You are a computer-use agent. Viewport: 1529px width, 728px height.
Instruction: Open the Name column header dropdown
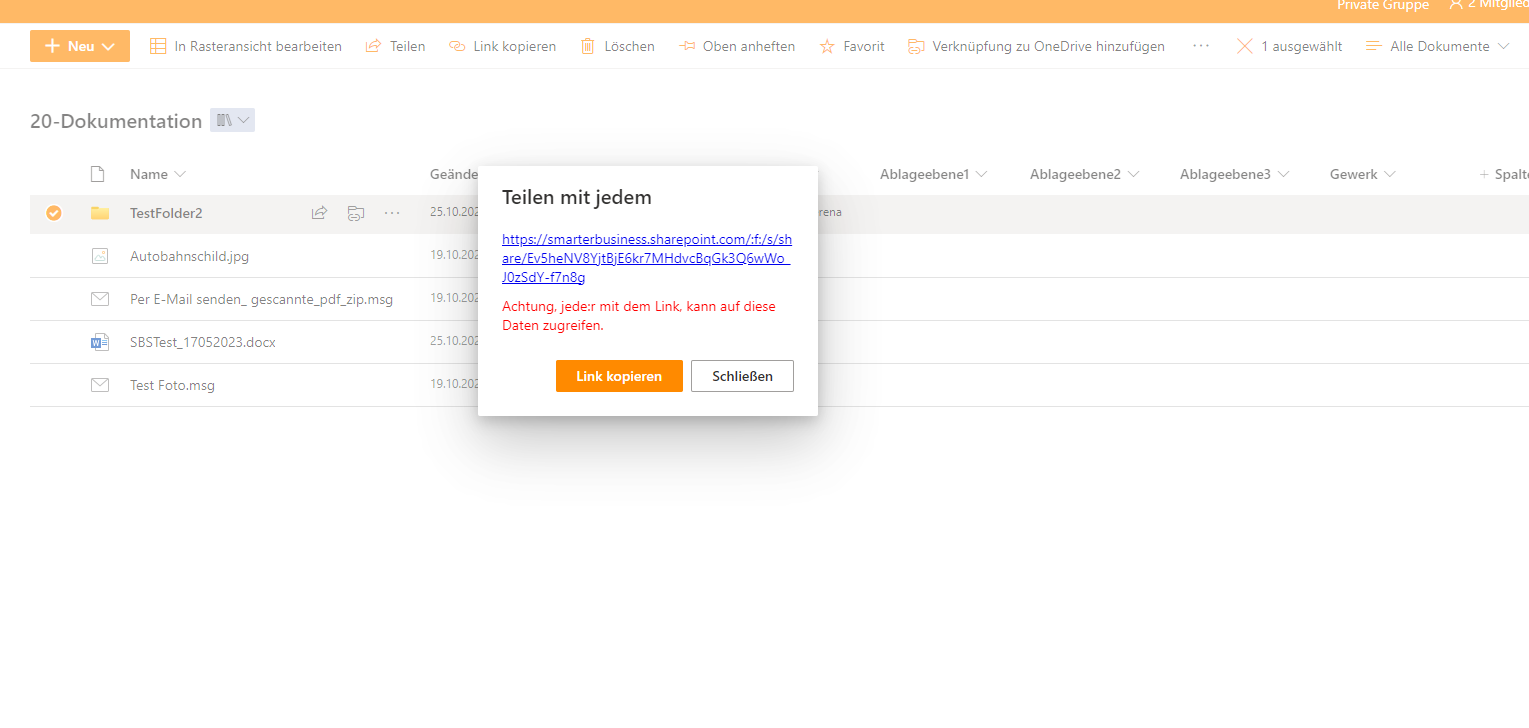(x=182, y=173)
